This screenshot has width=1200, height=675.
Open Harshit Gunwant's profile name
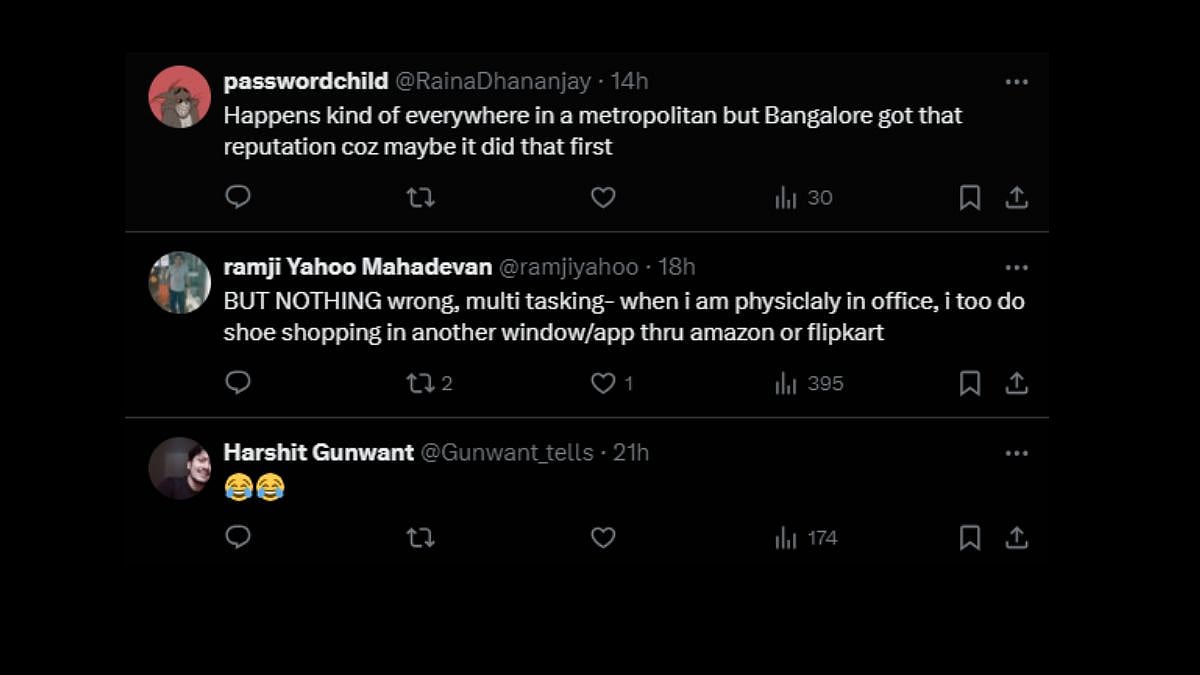tap(318, 453)
